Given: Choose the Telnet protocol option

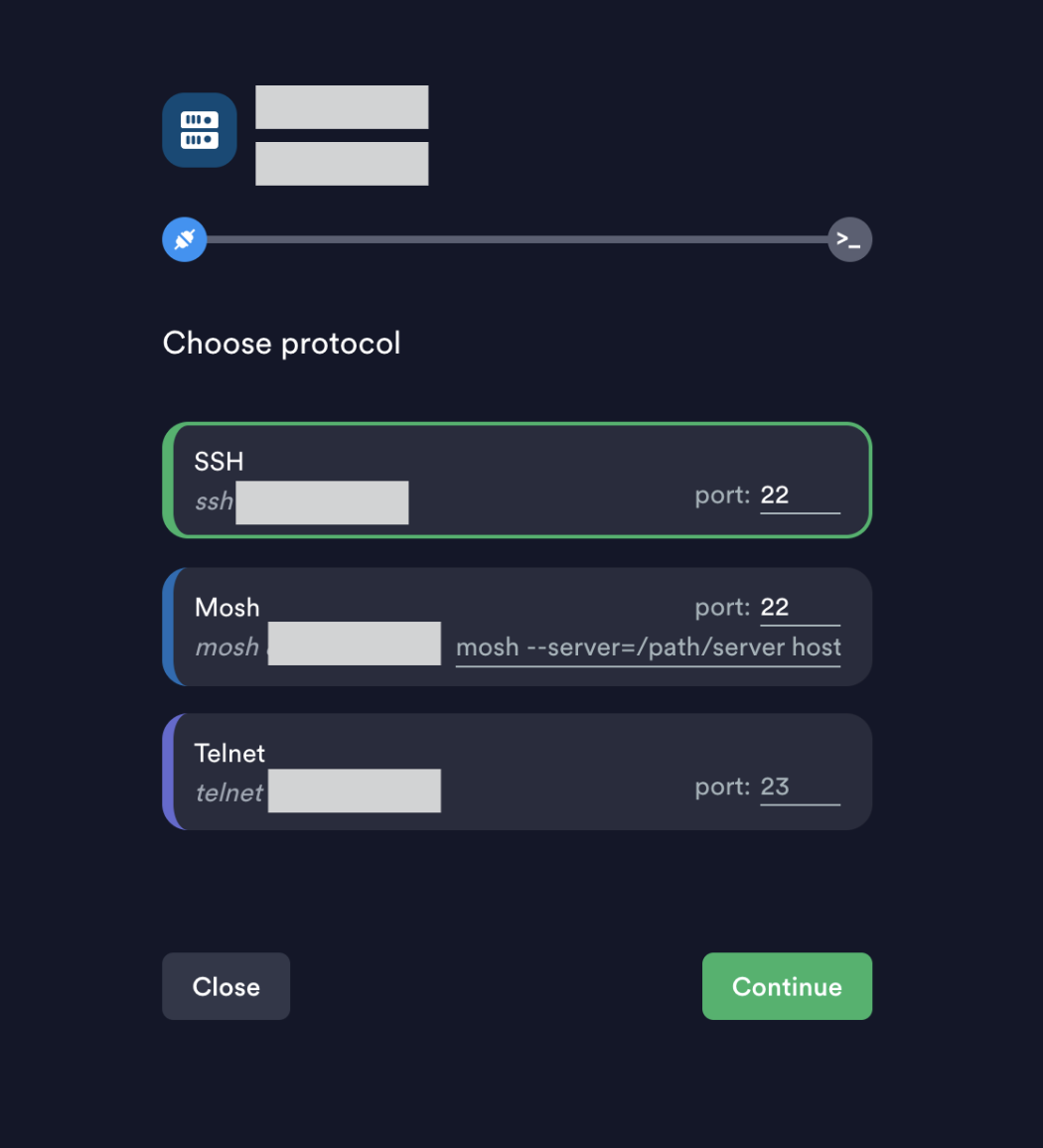Looking at the screenshot, I should pyautogui.click(x=447, y=753).
